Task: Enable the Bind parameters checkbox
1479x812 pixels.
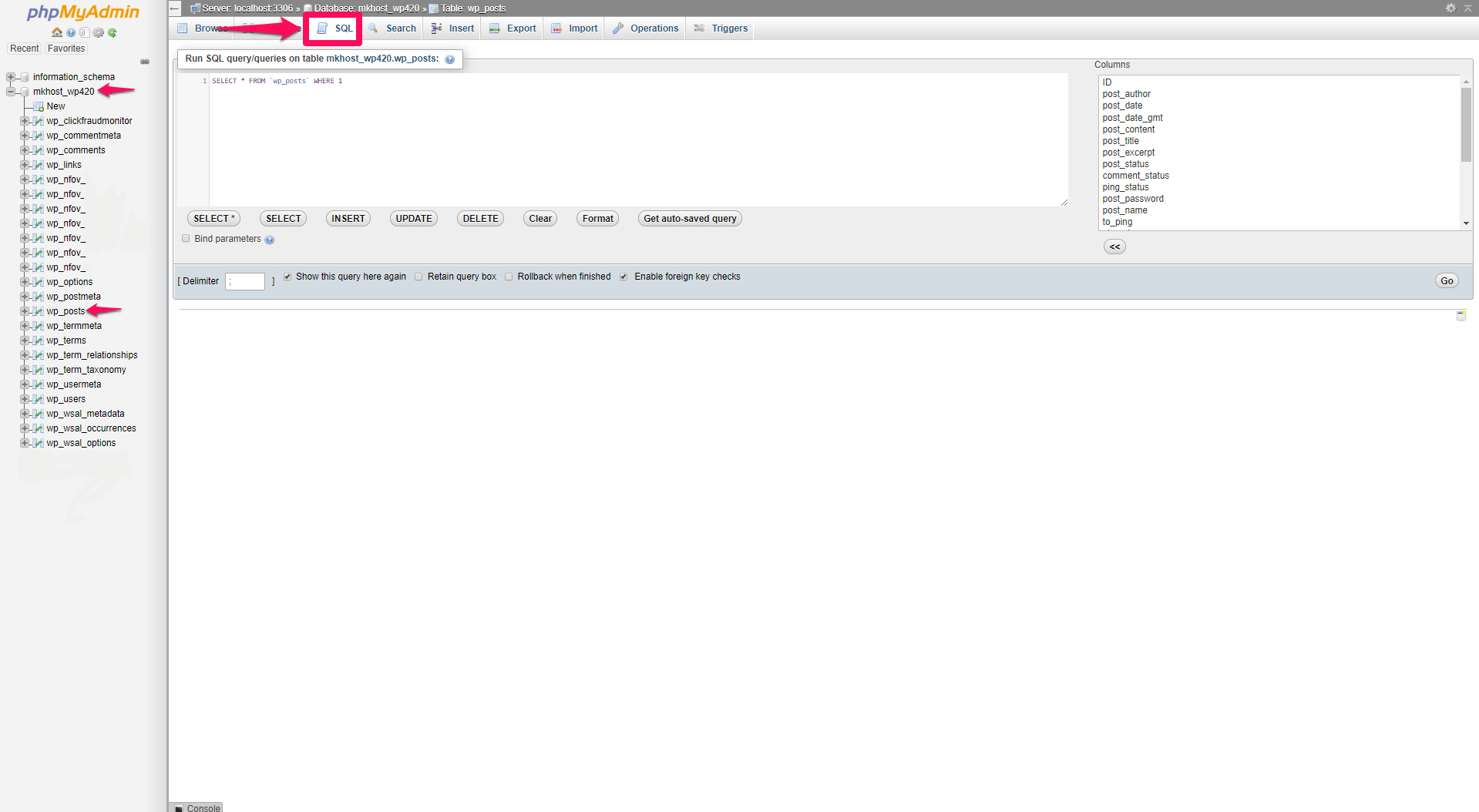Action: click(186, 239)
